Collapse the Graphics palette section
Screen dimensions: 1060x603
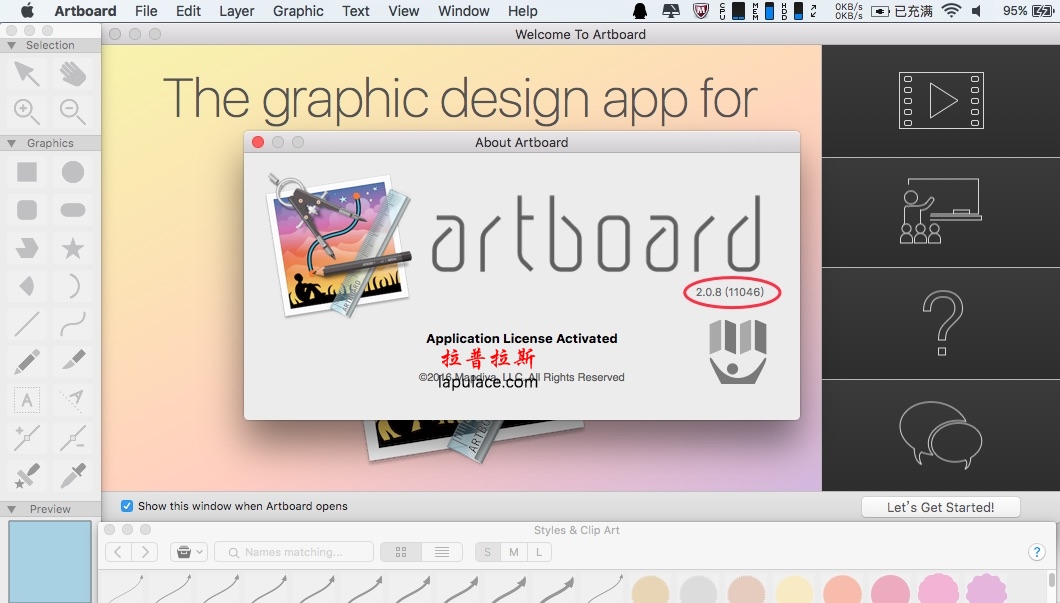click(x=11, y=143)
